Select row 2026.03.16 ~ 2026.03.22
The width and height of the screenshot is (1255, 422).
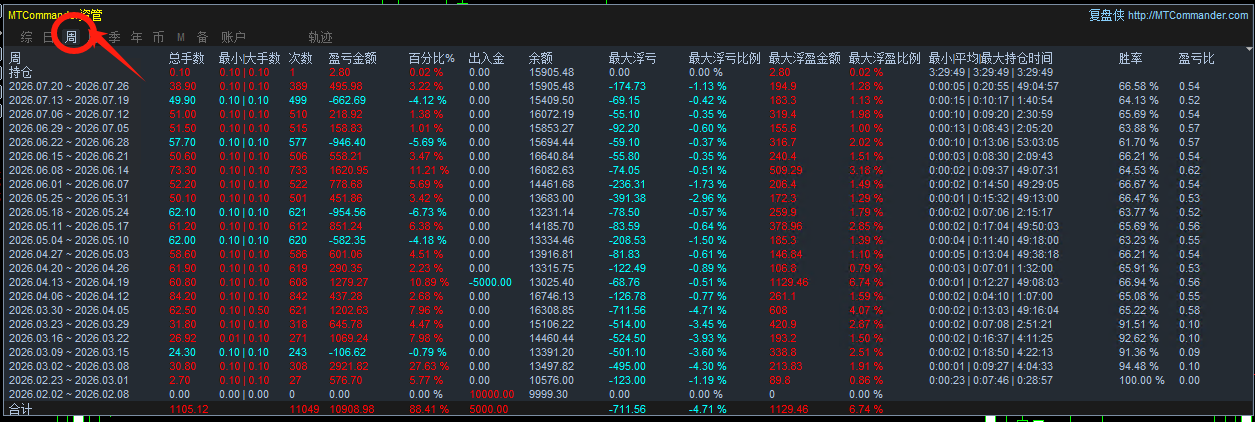click(69, 338)
